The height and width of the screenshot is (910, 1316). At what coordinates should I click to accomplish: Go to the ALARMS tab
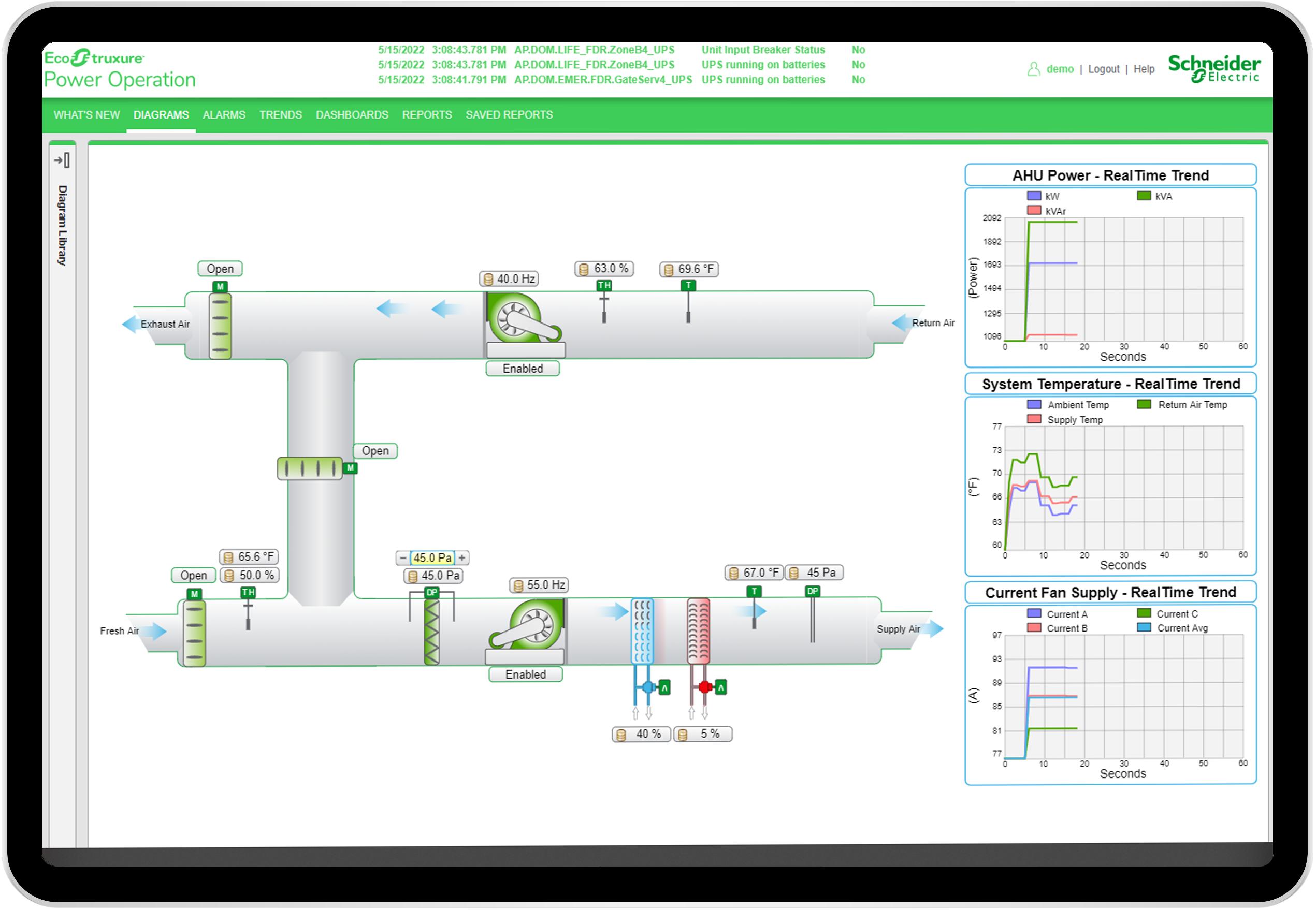(224, 115)
